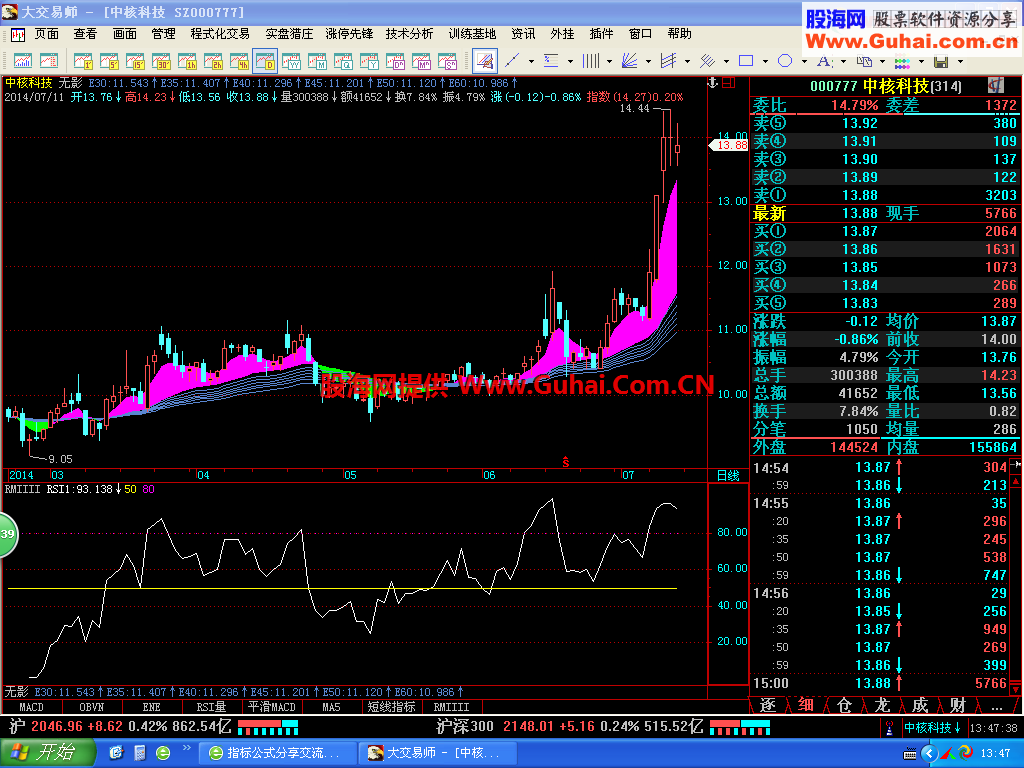The width and height of the screenshot is (1024, 768).
Task: Open the colored dots palette icon
Action: pyautogui.click(x=903, y=62)
